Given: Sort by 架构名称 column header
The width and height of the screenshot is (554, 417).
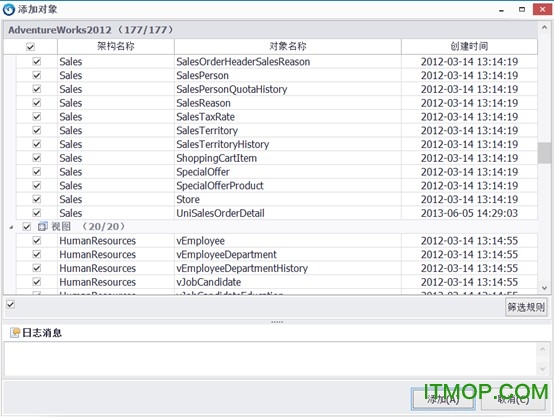Looking at the screenshot, I should [x=116, y=46].
